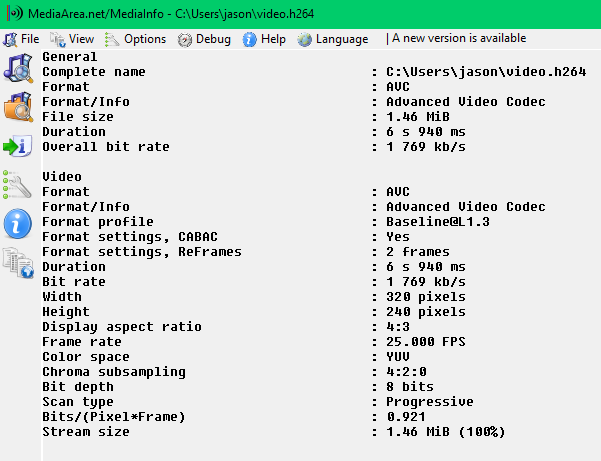Click the 'Overall bit rate' label

coord(106,147)
